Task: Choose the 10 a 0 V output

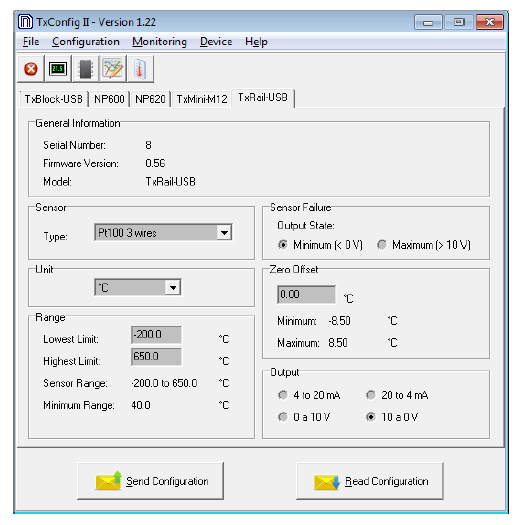Action: click(392, 417)
